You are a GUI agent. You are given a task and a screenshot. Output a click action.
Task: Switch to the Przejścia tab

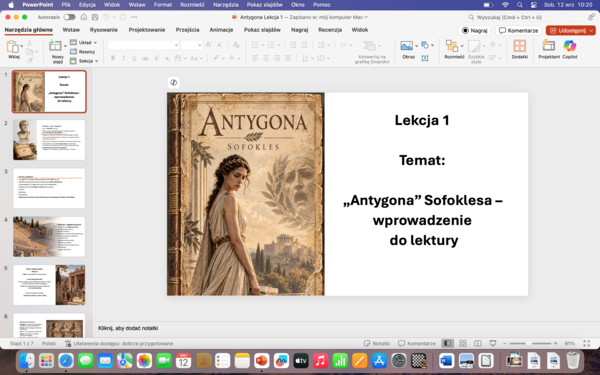coord(188,30)
